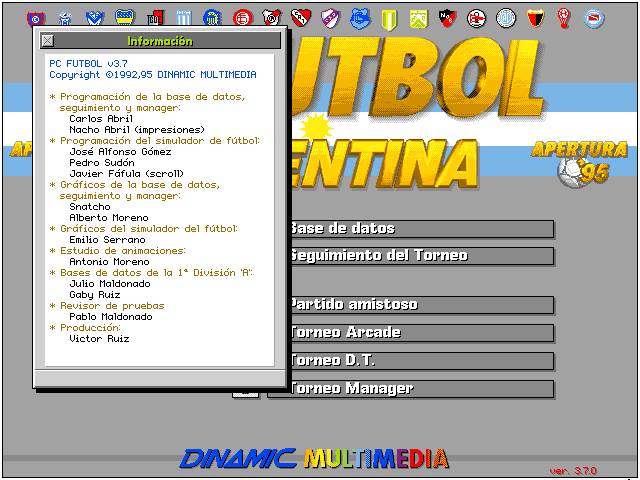This screenshot has height=480, width=640.
Task: Select the Torneo D.T. mode
Action: coord(411,361)
